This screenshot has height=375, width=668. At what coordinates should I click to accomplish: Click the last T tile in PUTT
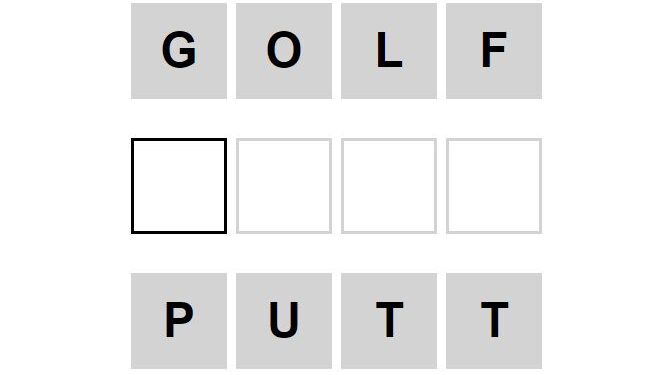point(494,321)
